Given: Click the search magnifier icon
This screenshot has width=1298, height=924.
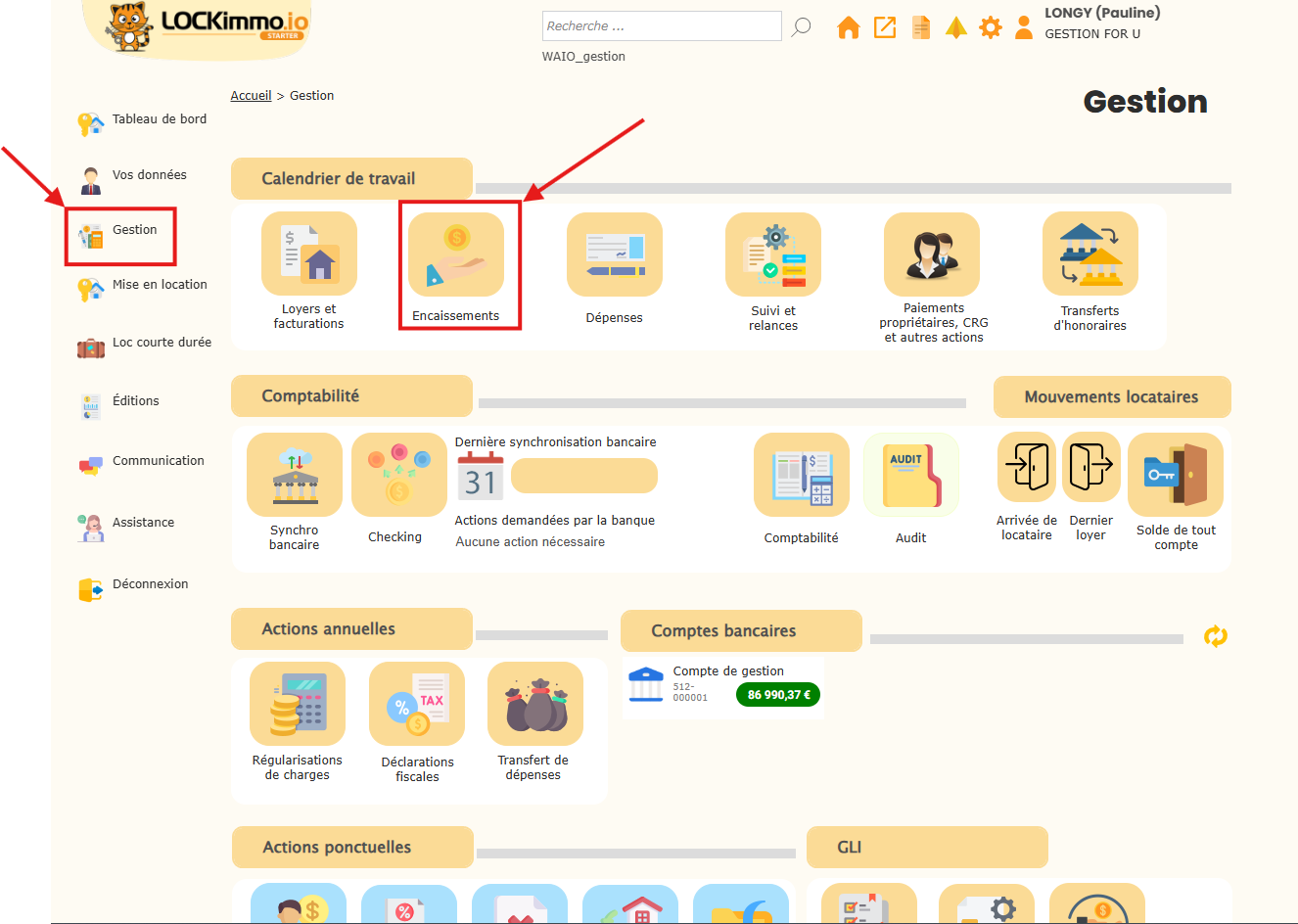Looking at the screenshot, I should pos(802,26).
